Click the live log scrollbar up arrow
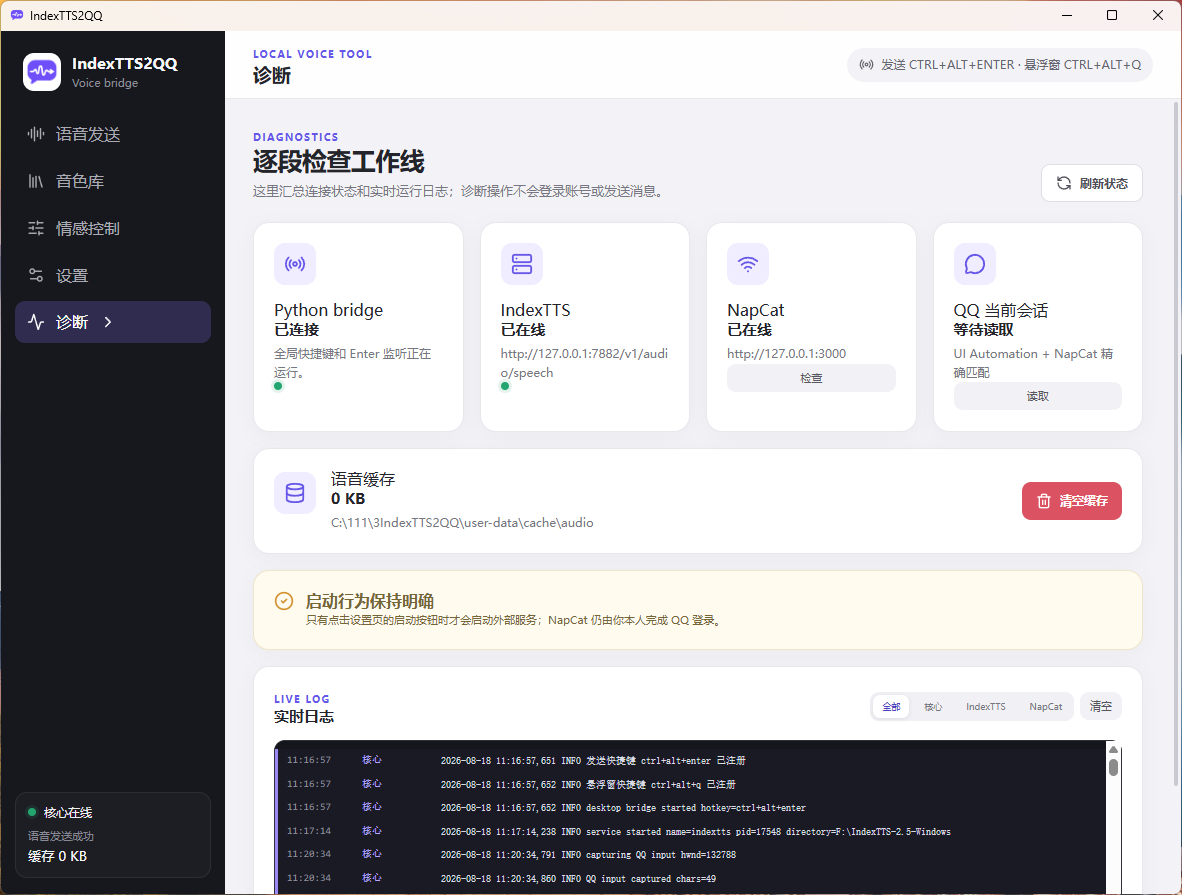This screenshot has height=895, width=1182. click(1113, 749)
